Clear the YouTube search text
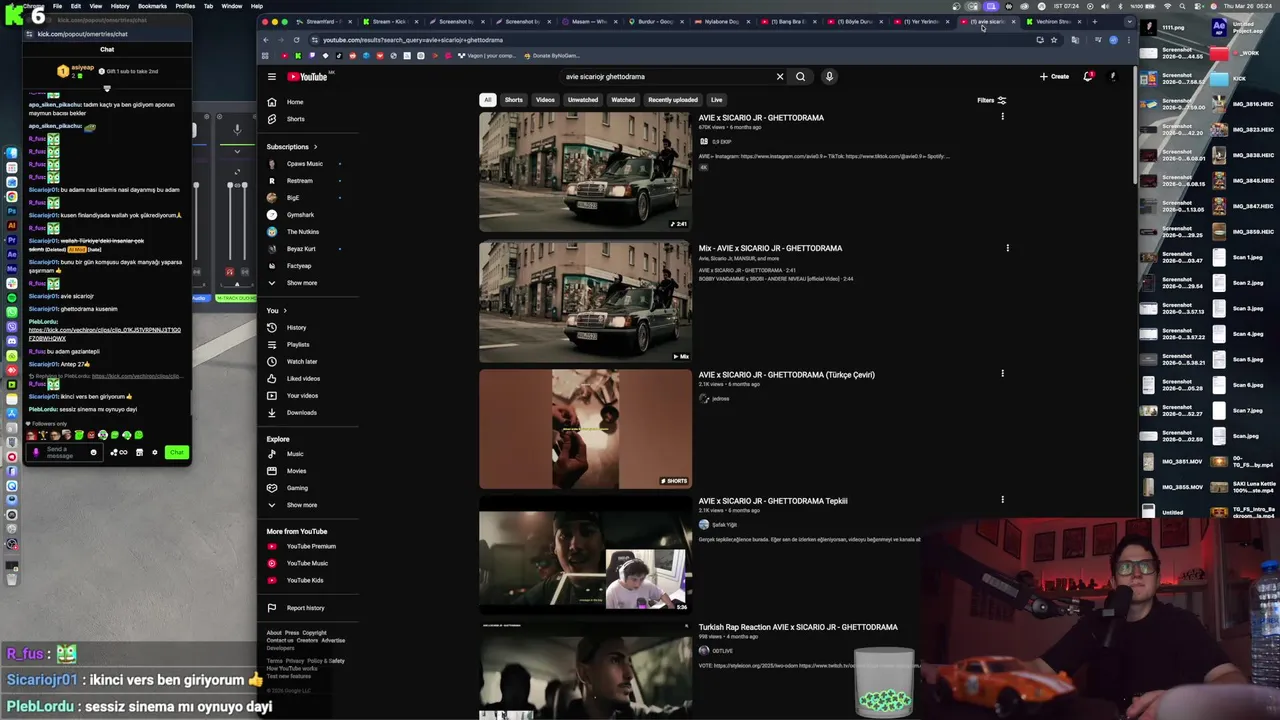 click(x=780, y=76)
